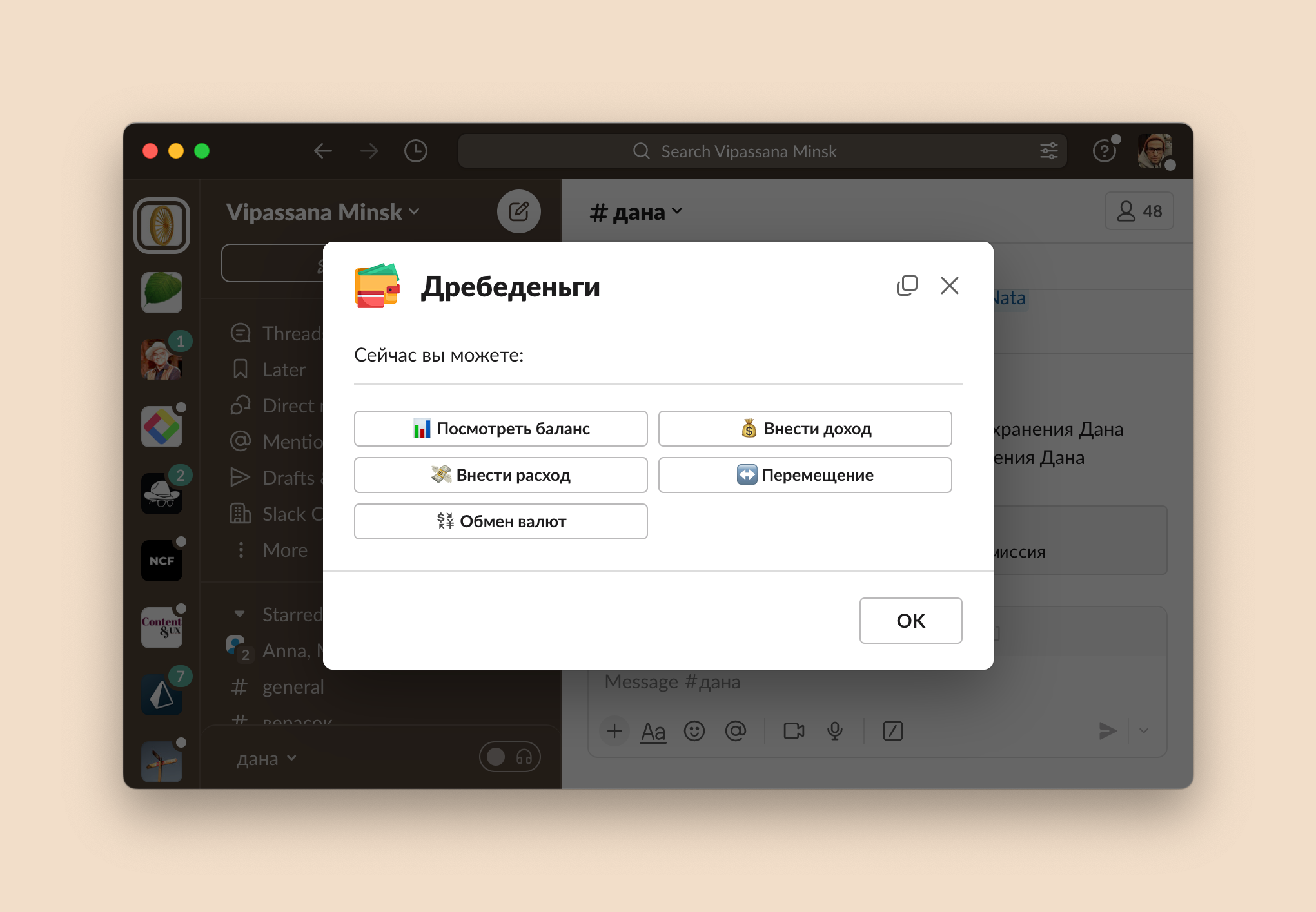The image size is (1316, 912).
Task: Open search filter sliders icon
Action: (x=1049, y=151)
